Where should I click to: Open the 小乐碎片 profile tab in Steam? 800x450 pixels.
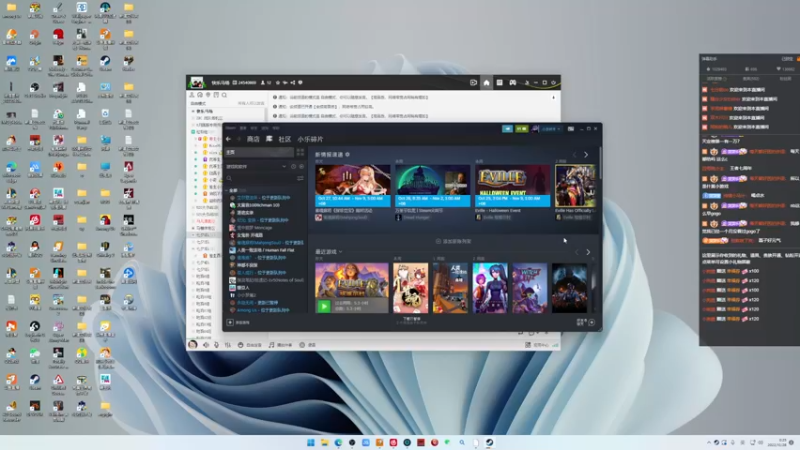pos(310,139)
